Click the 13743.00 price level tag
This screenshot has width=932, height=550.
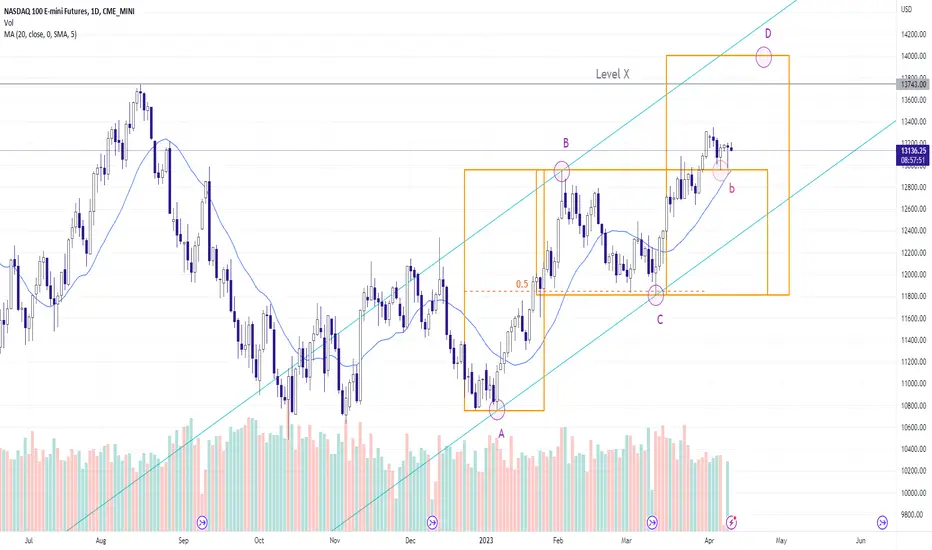coord(914,84)
